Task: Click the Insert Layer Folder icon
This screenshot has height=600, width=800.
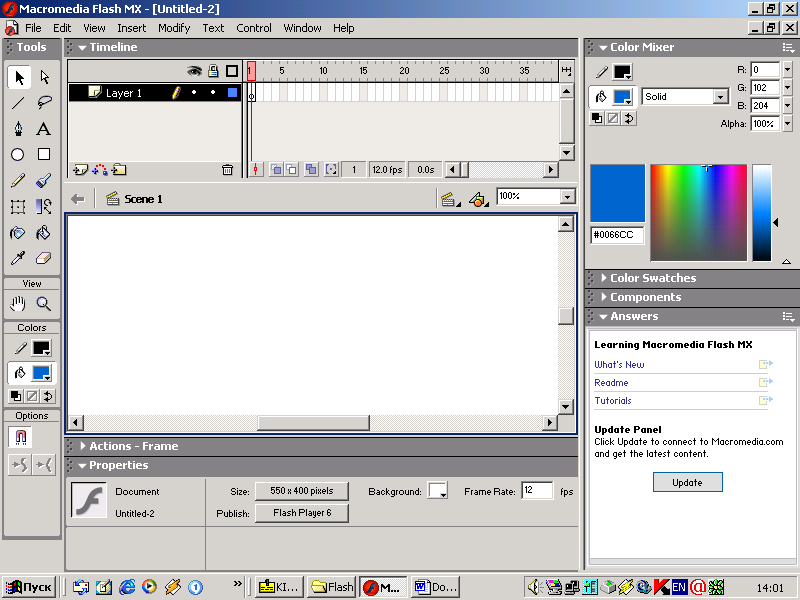Action: tap(119, 170)
